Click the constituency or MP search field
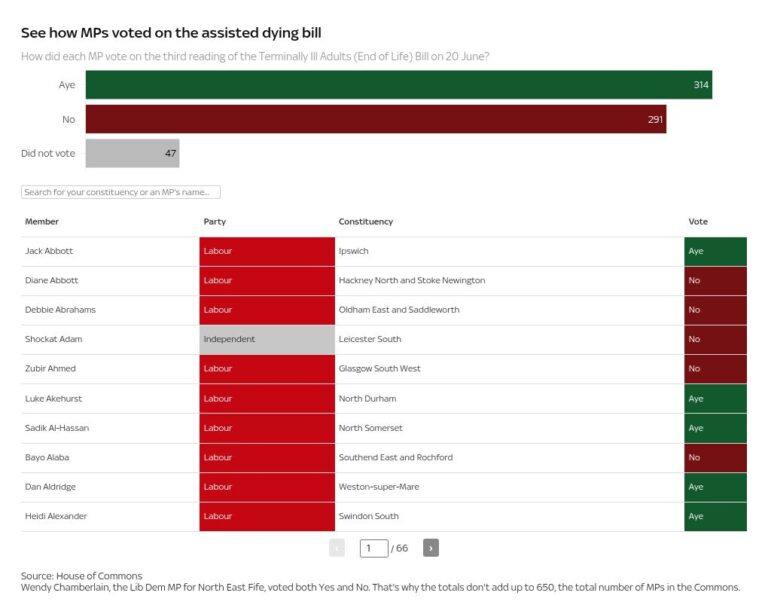Image resolution: width=768 pixels, height=614 pixels. 121,192
